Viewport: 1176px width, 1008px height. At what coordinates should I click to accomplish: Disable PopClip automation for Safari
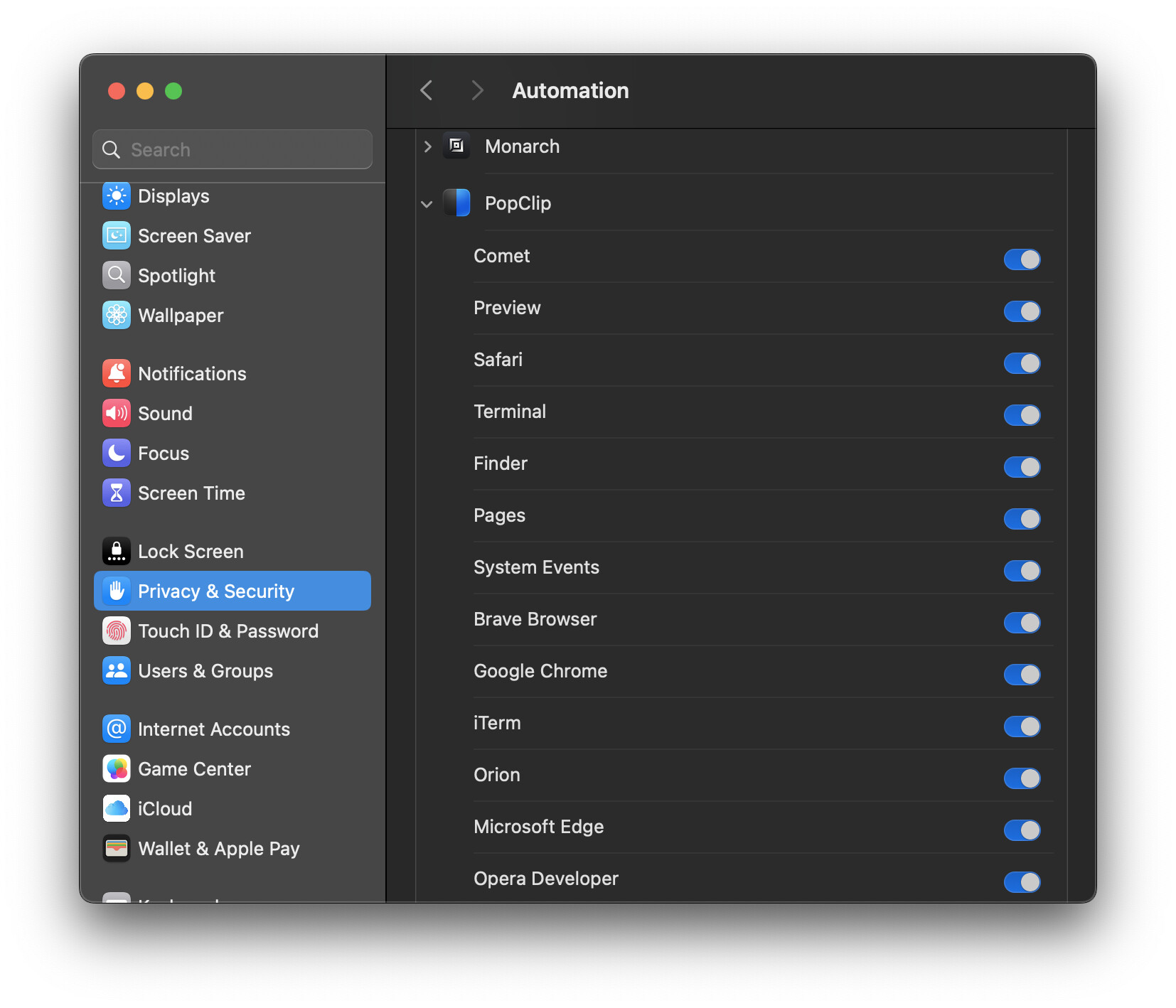[1022, 363]
